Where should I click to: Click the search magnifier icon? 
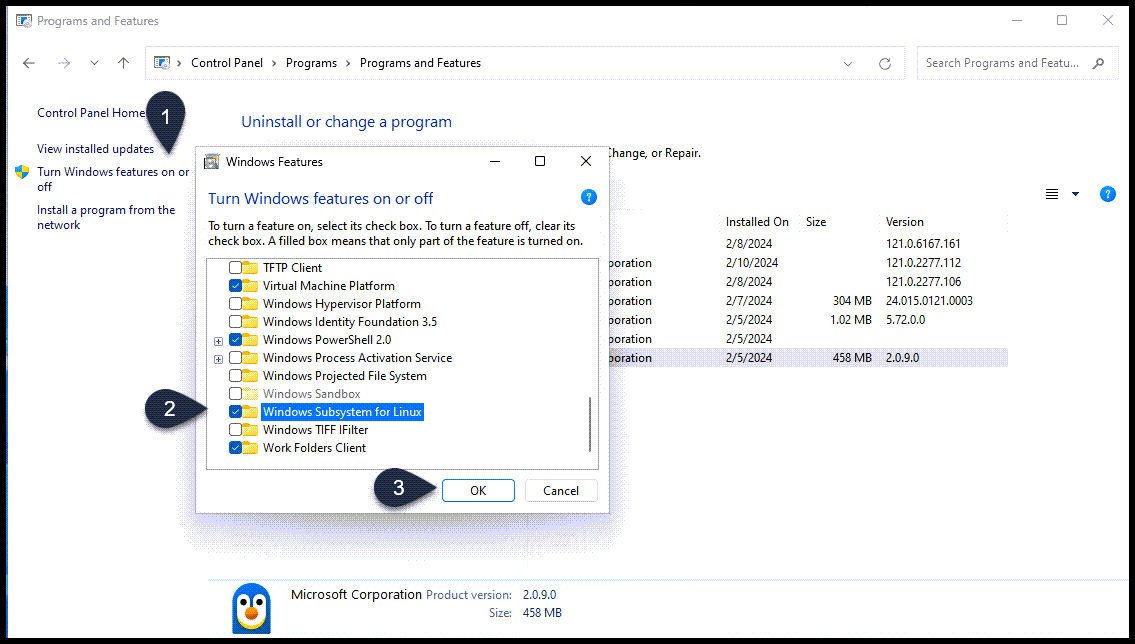tap(1098, 63)
